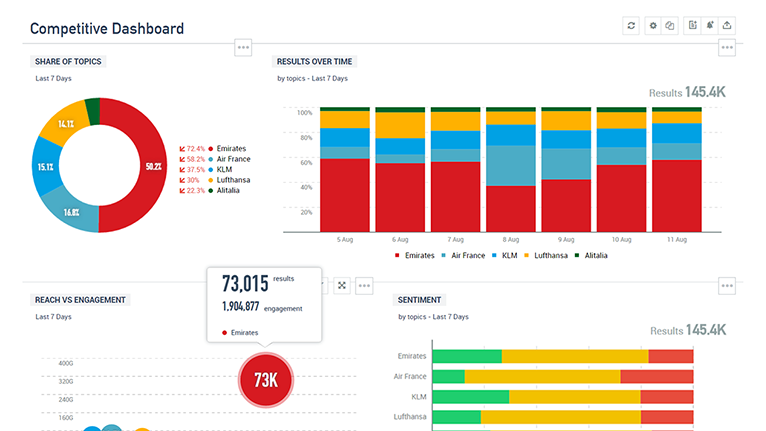Open Sentiment widget options menu
This screenshot has width=766, height=431.
[727, 286]
